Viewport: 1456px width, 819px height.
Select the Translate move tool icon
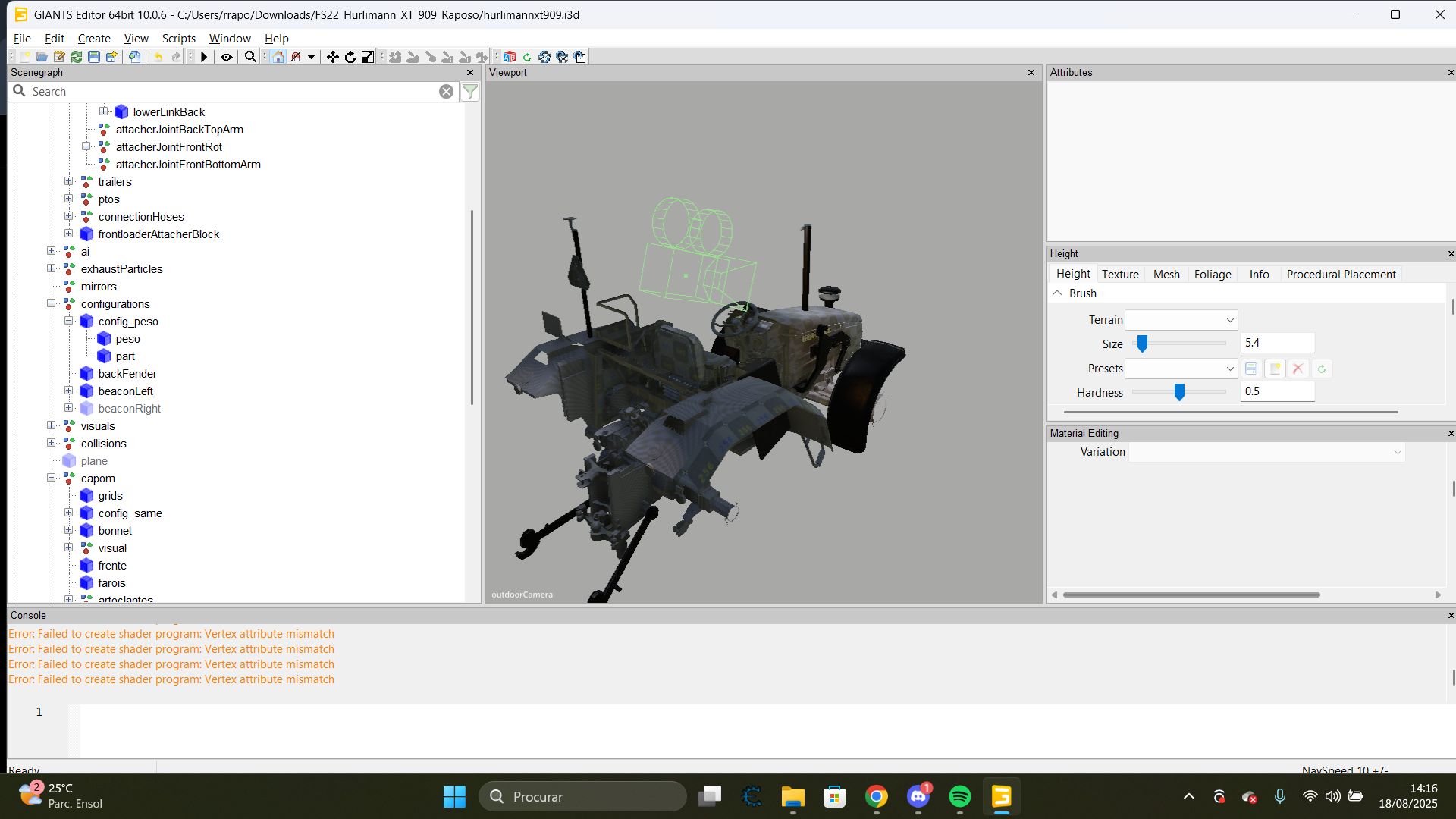(332, 57)
